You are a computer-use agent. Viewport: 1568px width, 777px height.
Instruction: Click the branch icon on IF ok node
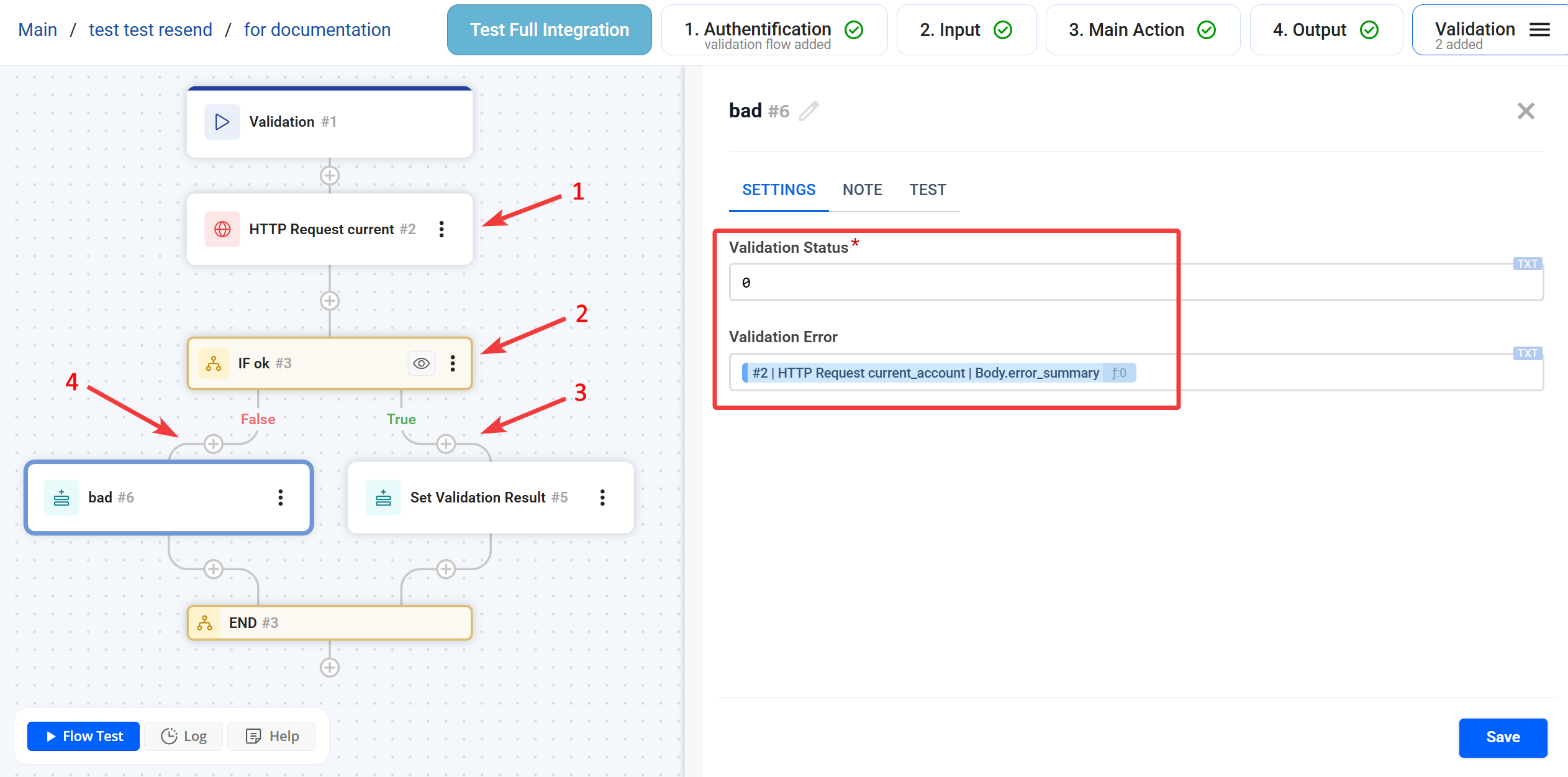coord(213,363)
